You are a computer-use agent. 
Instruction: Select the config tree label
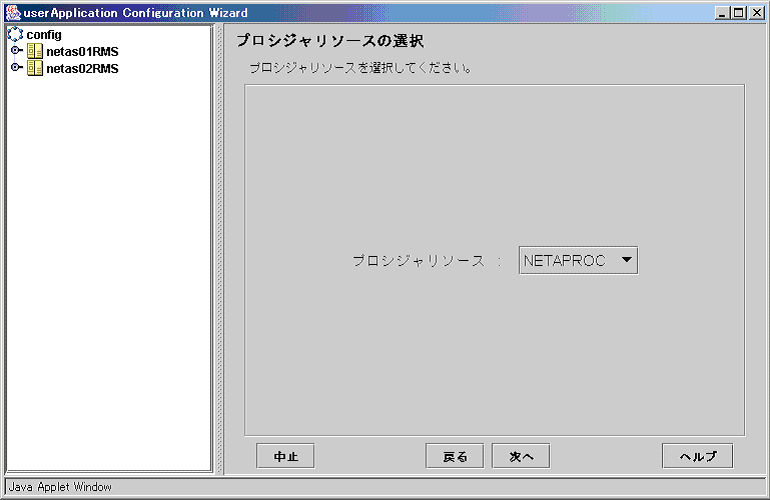(x=44, y=34)
